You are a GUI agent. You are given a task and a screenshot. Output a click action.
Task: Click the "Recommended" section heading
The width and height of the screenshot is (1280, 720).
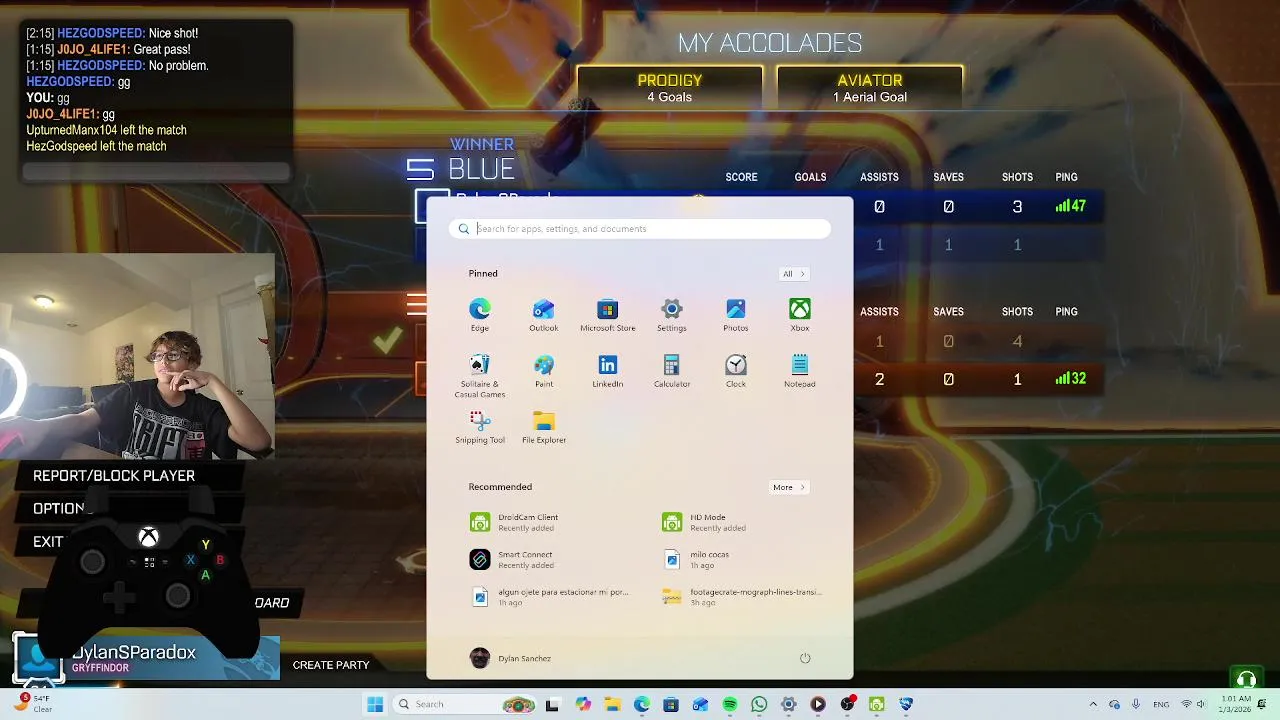(x=500, y=487)
